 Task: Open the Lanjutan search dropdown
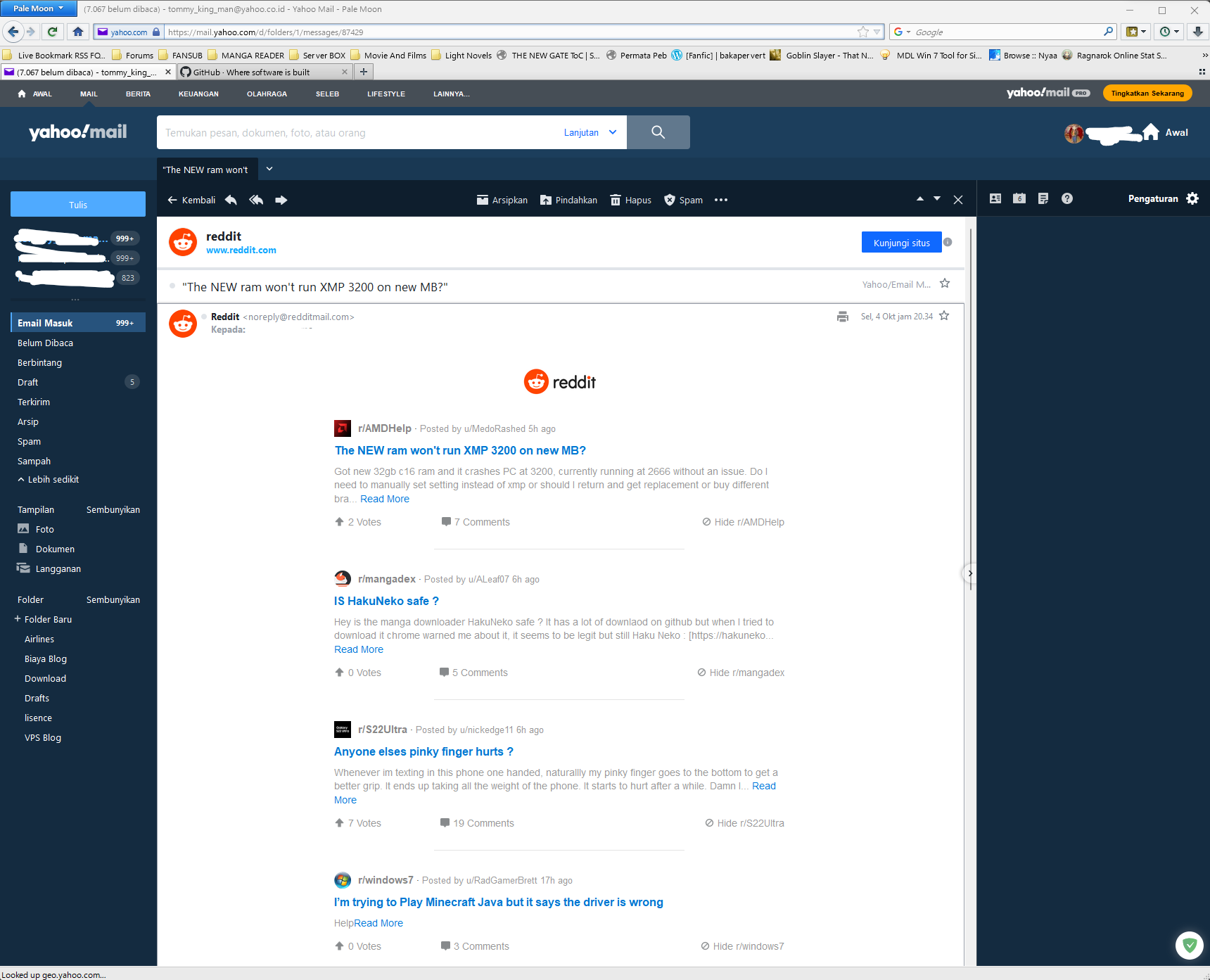[x=590, y=132]
